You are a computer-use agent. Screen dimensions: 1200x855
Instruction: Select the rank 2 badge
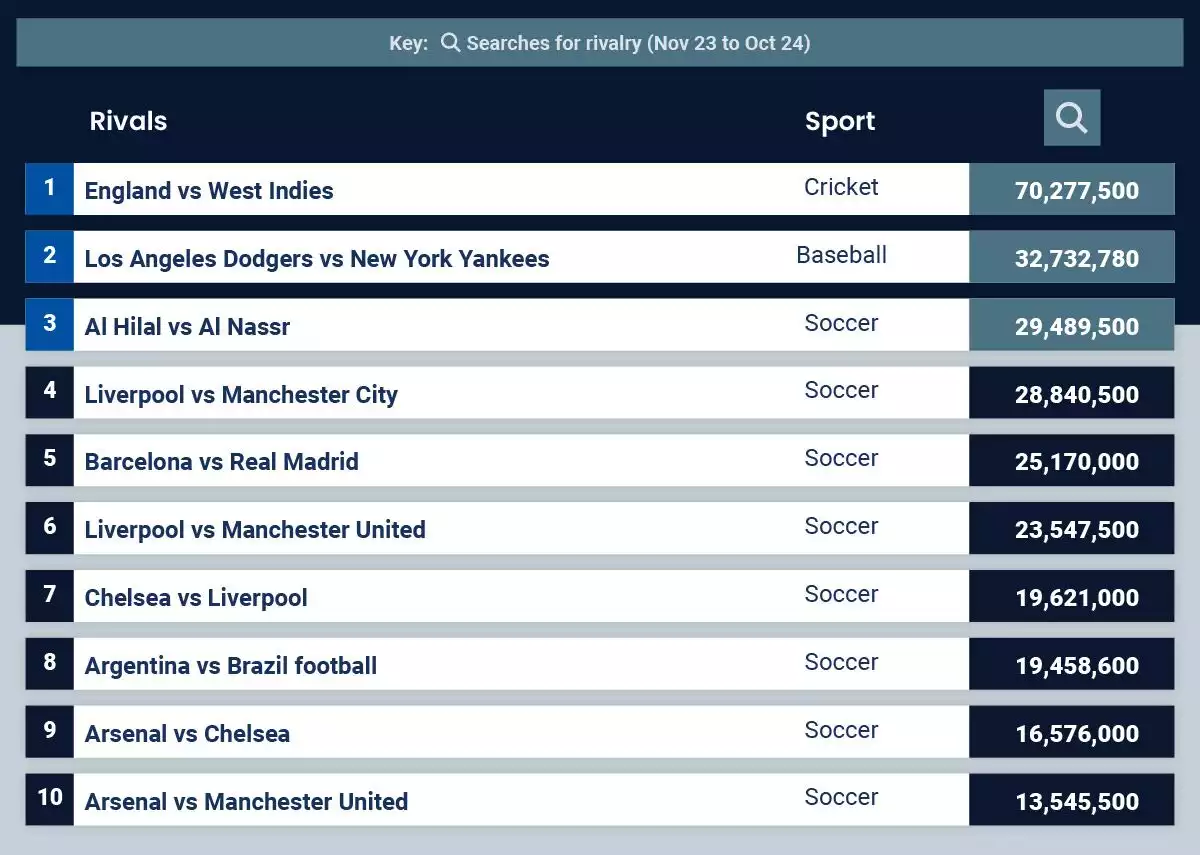(x=49, y=257)
